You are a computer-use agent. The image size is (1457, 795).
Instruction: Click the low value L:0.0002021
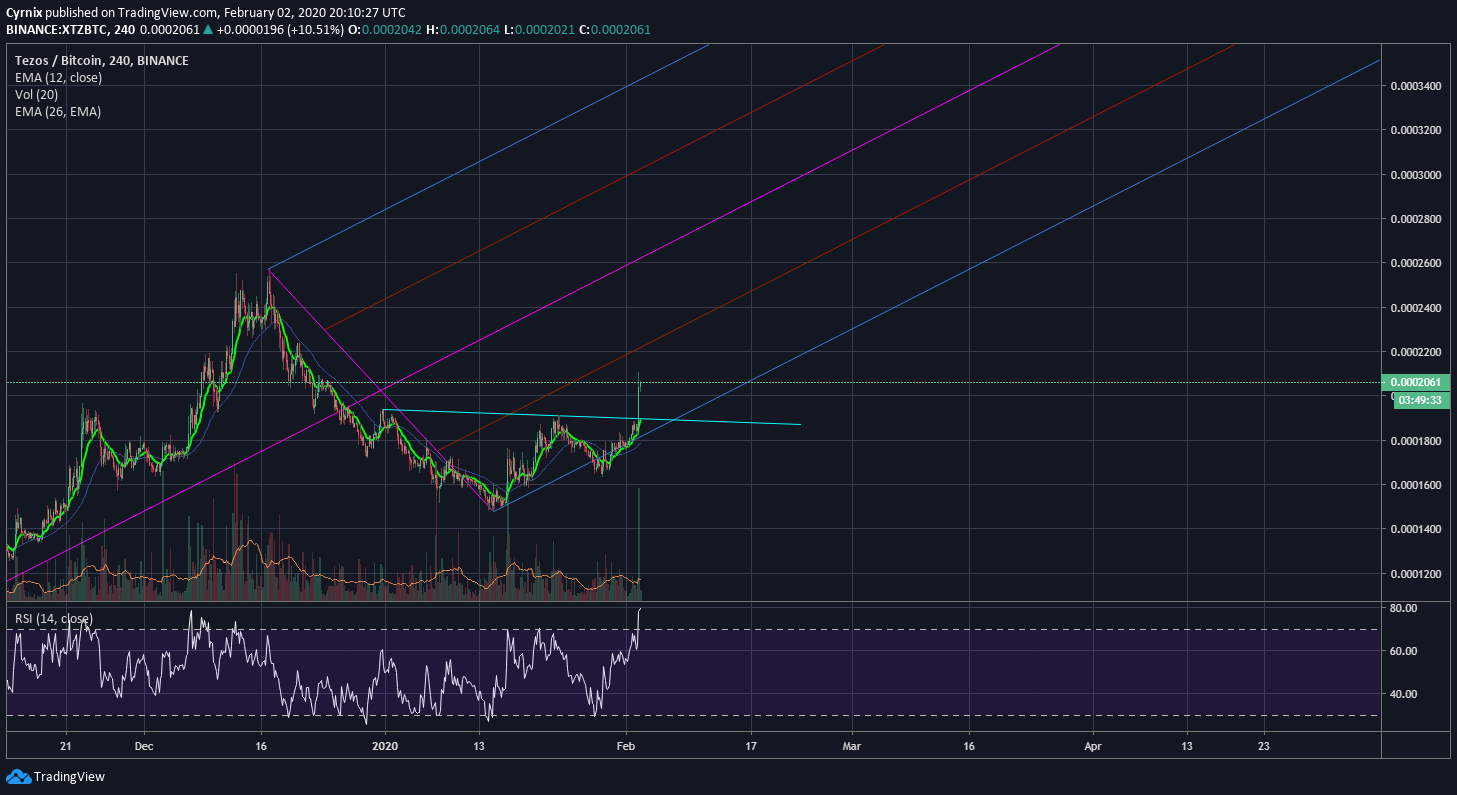(537, 30)
